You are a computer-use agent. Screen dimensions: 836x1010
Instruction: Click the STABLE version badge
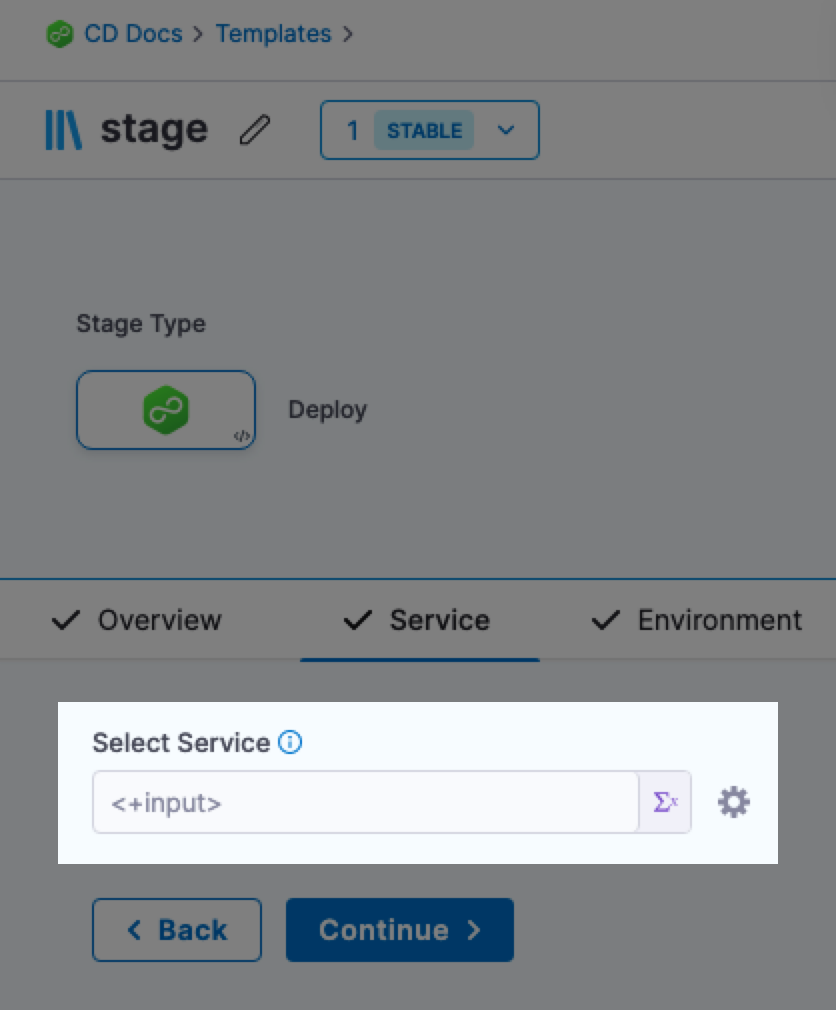(424, 130)
